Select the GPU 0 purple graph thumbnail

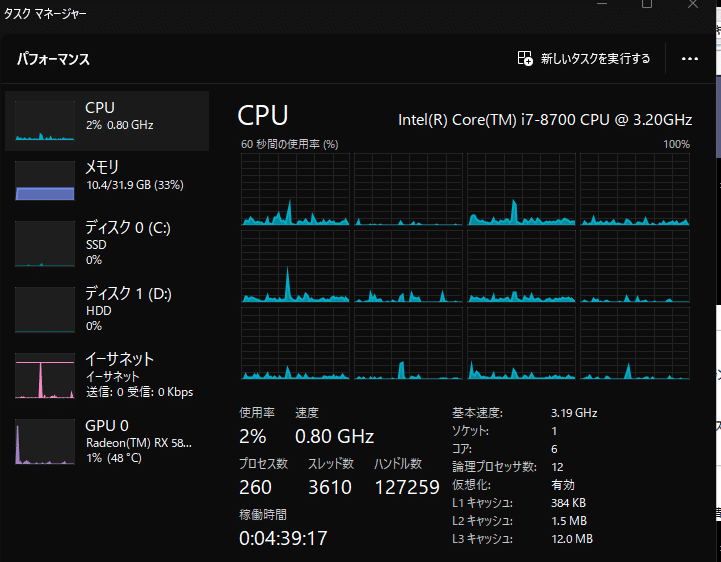tap(45, 442)
